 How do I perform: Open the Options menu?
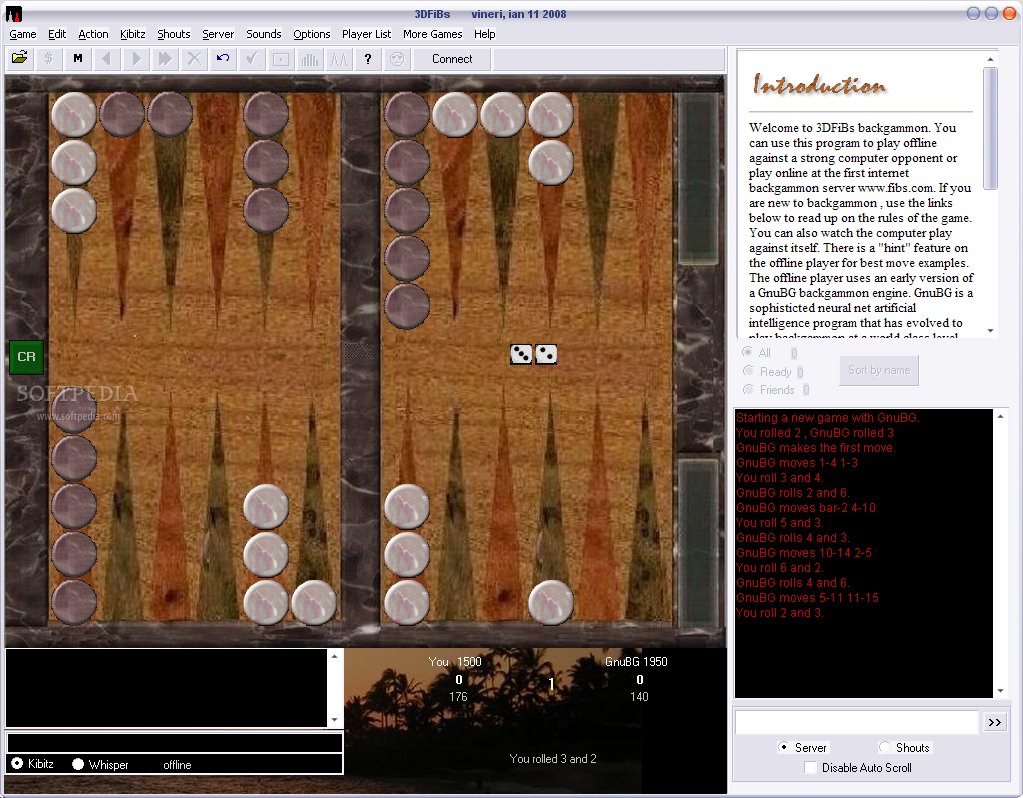(311, 34)
